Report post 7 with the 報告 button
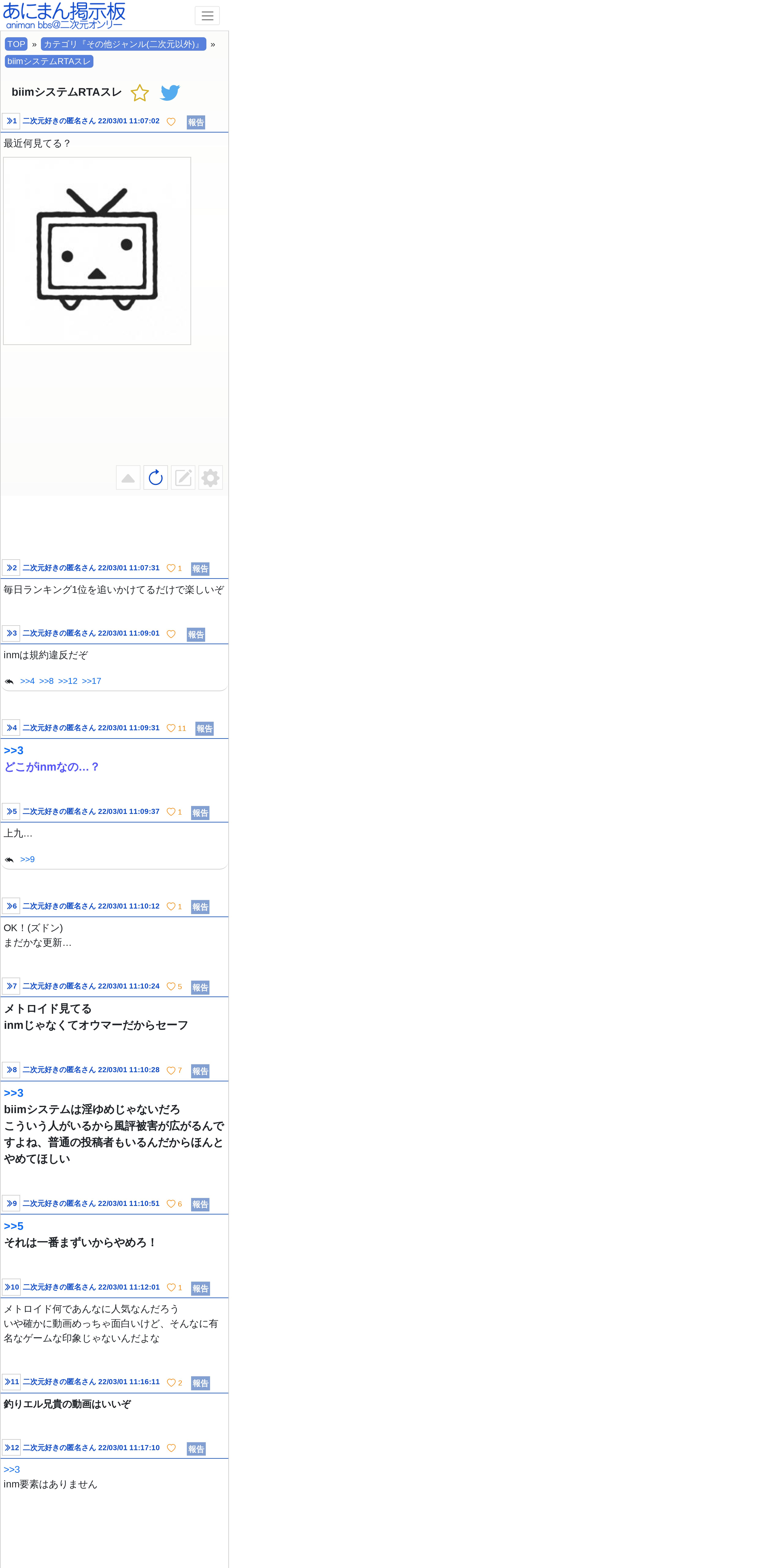 [x=200, y=987]
